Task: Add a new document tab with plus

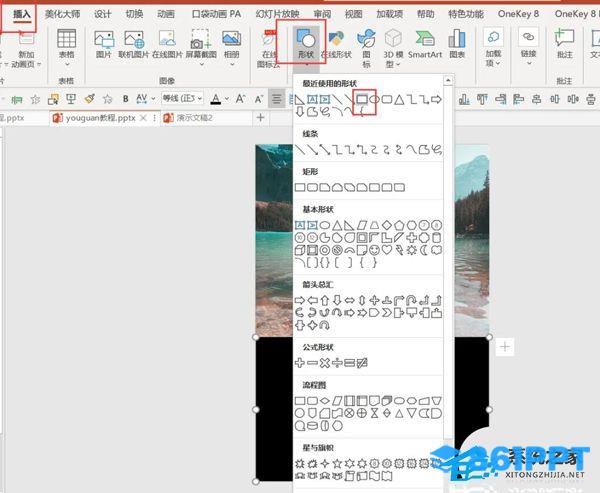Action: [x=261, y=118]
